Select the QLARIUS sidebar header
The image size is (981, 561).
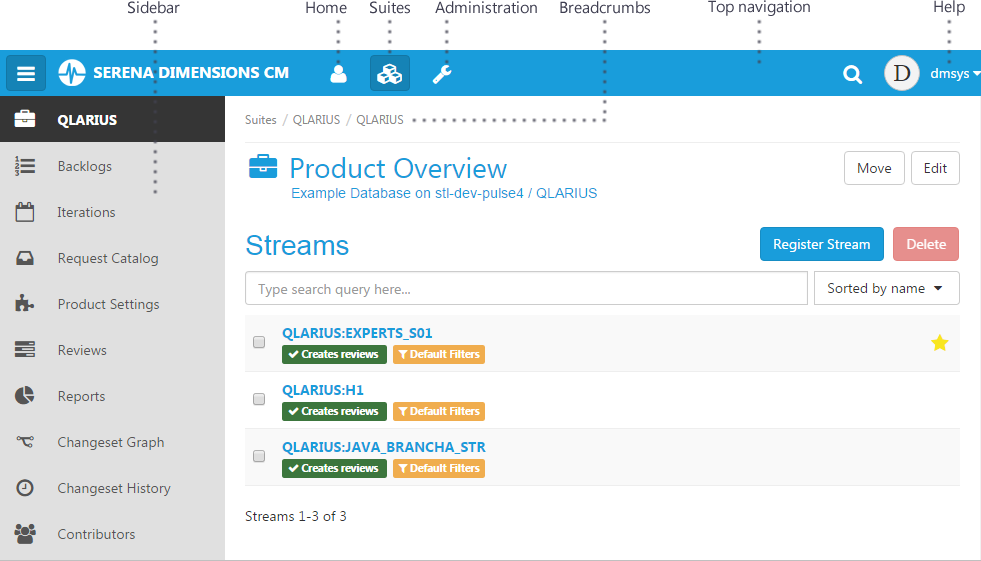(x=113, y=119)
